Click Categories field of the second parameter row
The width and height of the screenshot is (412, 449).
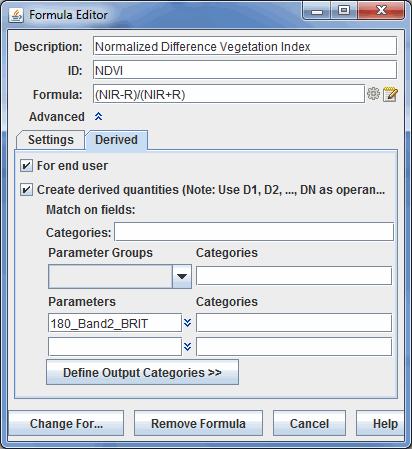coord(294,347)
